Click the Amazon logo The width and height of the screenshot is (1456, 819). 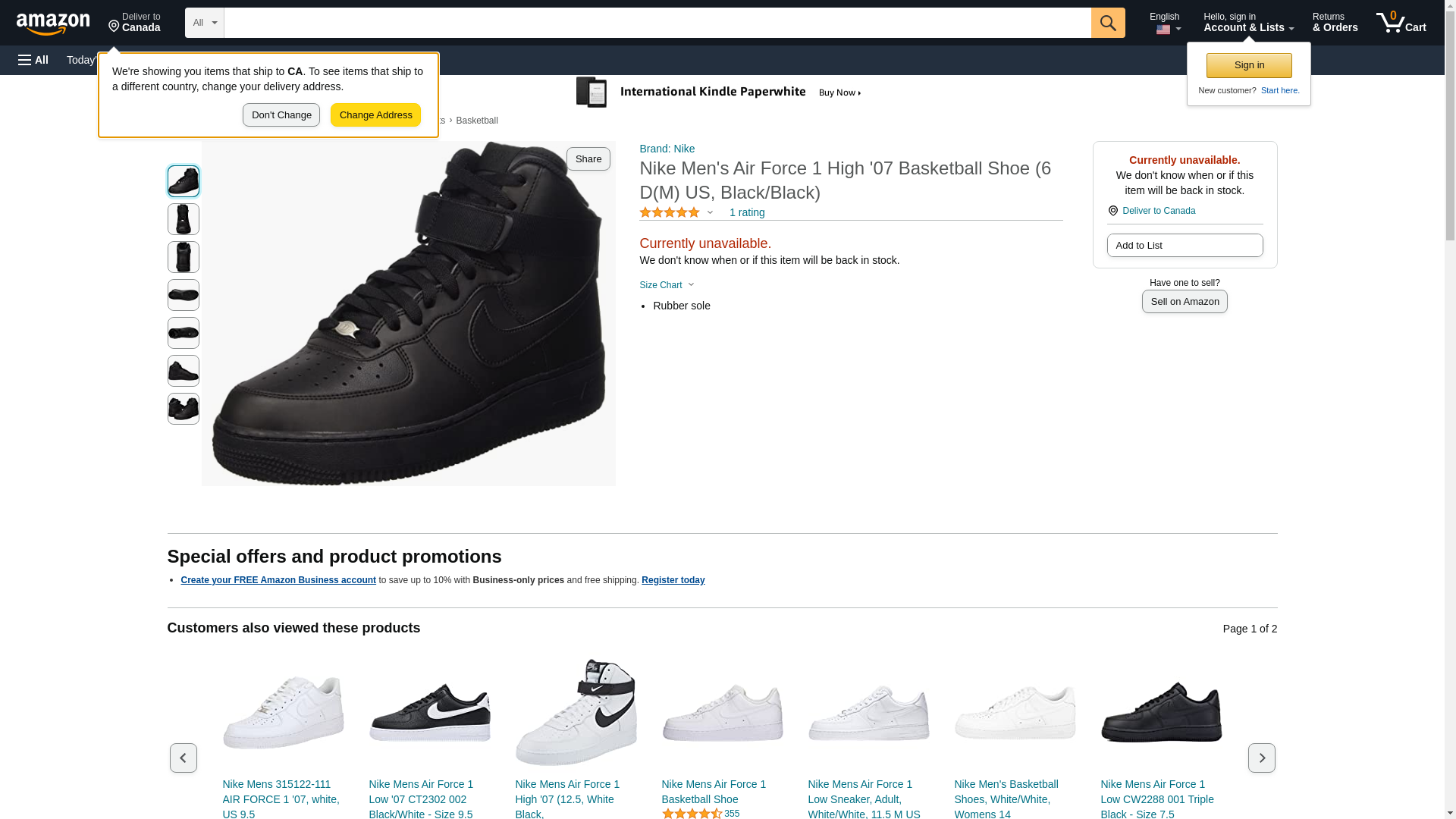point(53,24)
